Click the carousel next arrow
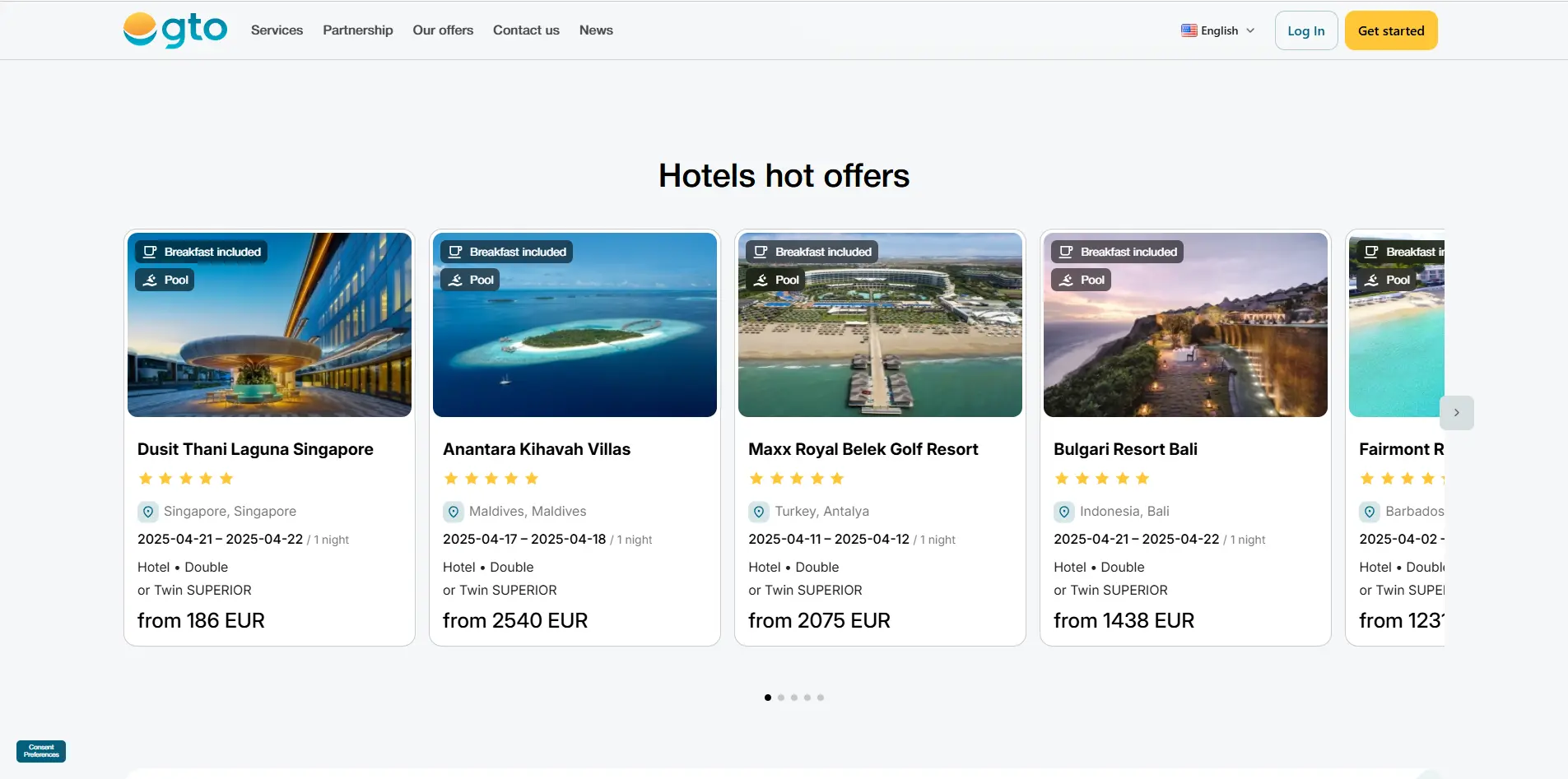 point(1457,412)
